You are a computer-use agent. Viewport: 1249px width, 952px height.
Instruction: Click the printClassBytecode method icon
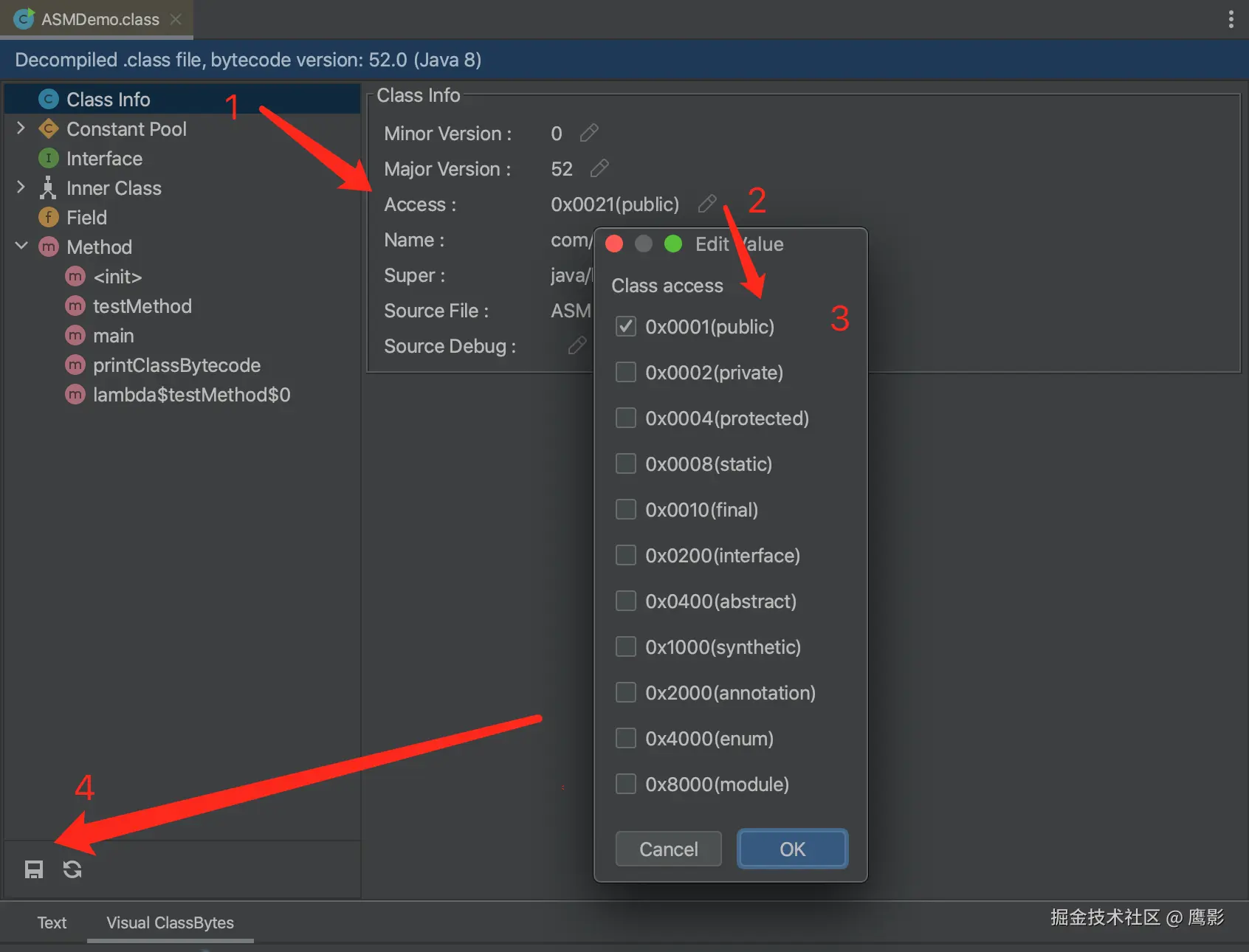(75, 365)
